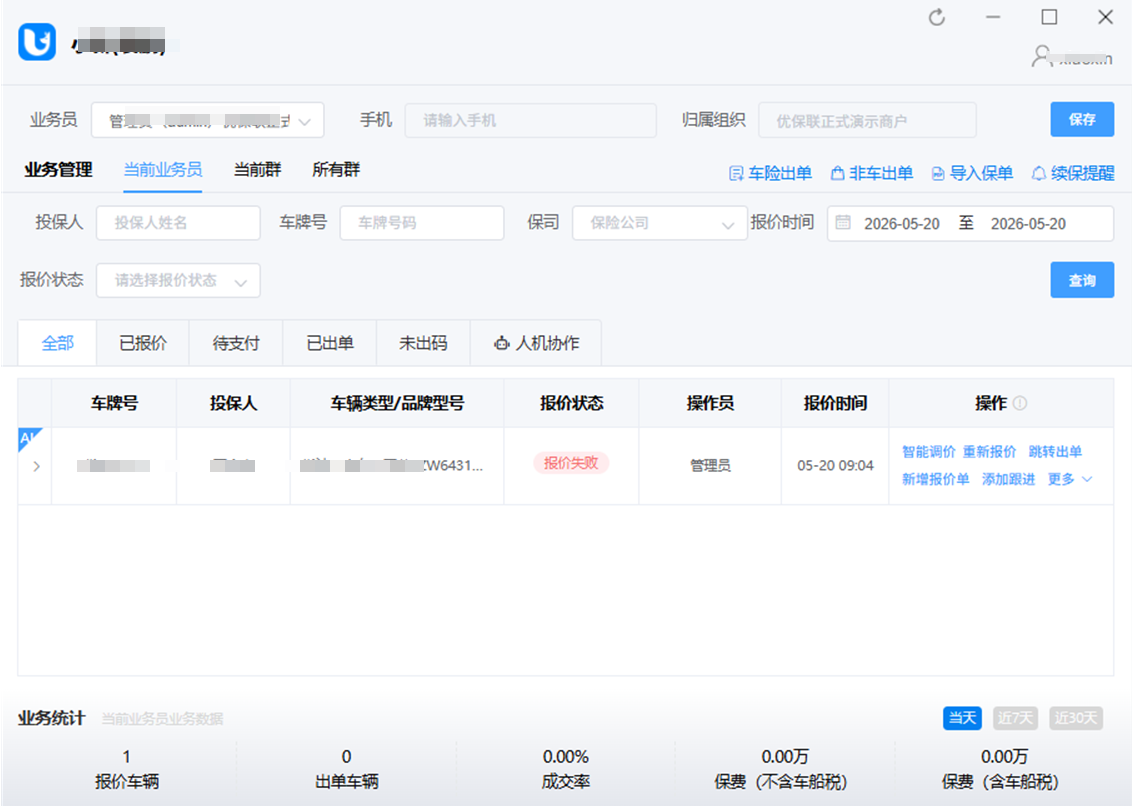Open the 业务员 dropdown
Screen dimensions: 1132x806
click(207, 121)
